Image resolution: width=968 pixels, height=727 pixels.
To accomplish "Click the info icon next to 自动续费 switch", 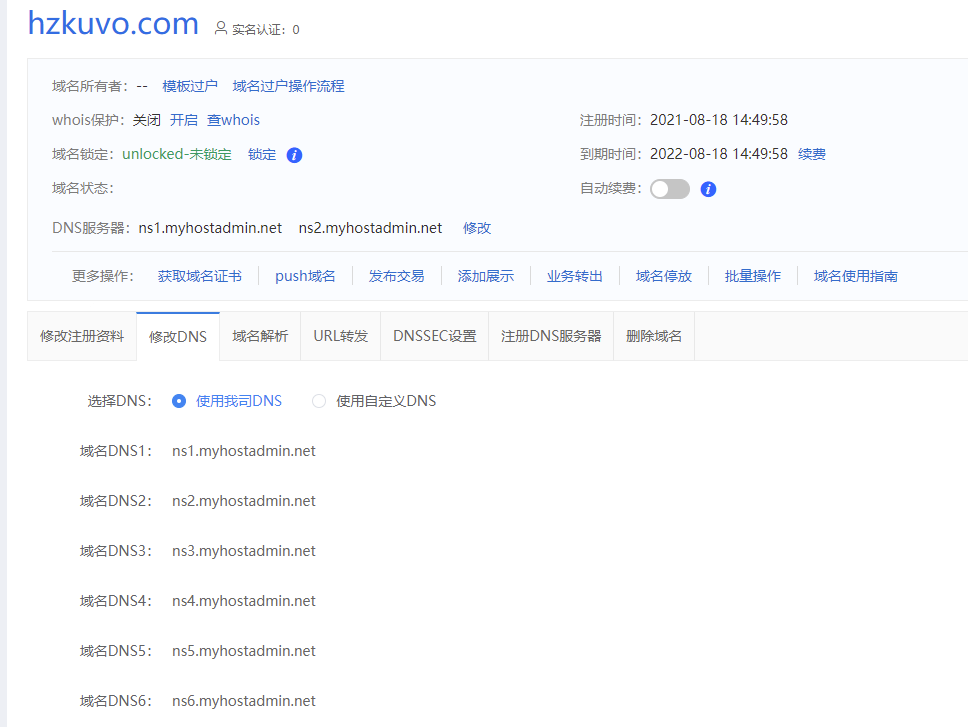I will click(x=708, y=189).
